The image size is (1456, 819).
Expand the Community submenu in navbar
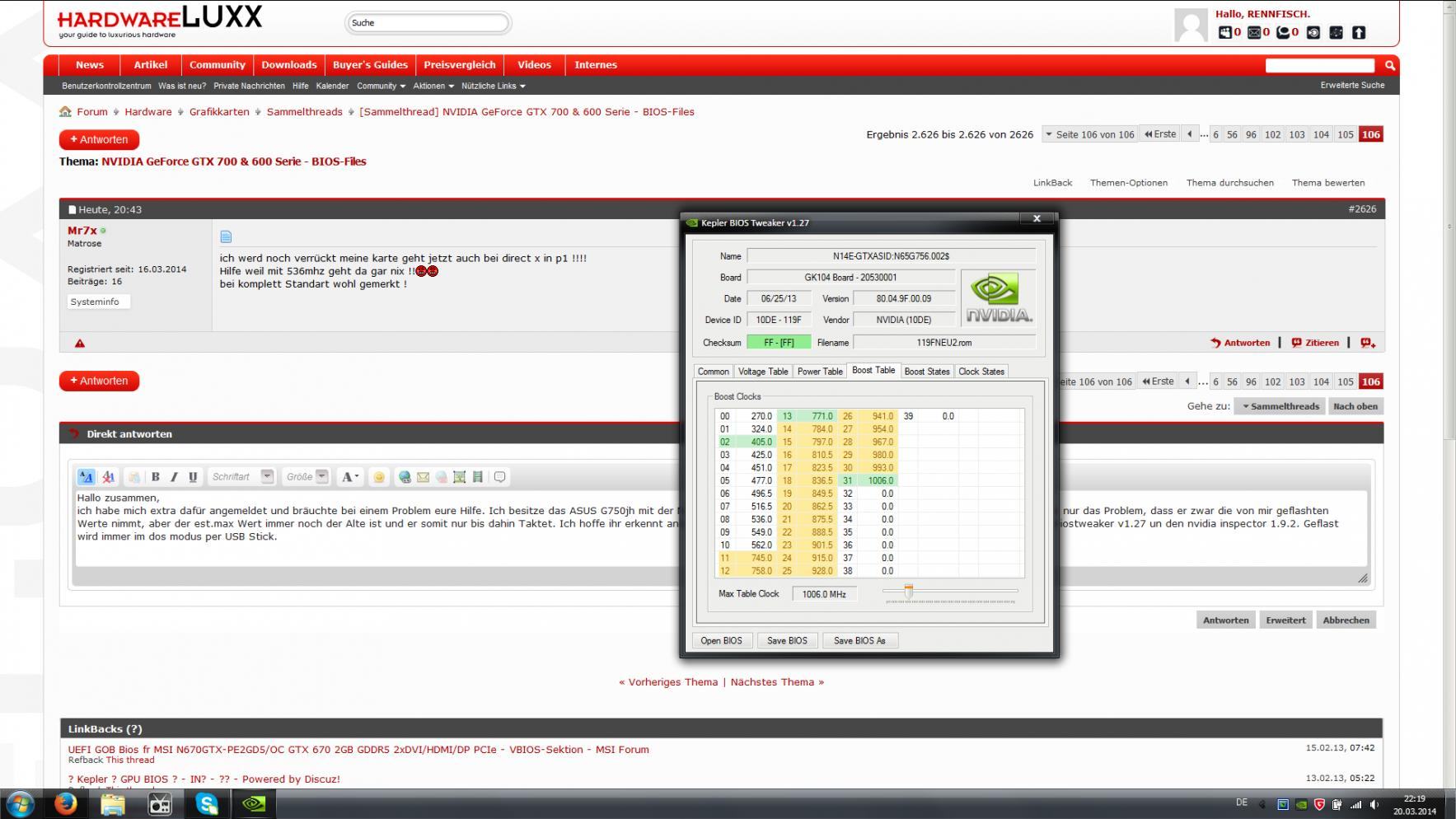[x=381, y=86]
